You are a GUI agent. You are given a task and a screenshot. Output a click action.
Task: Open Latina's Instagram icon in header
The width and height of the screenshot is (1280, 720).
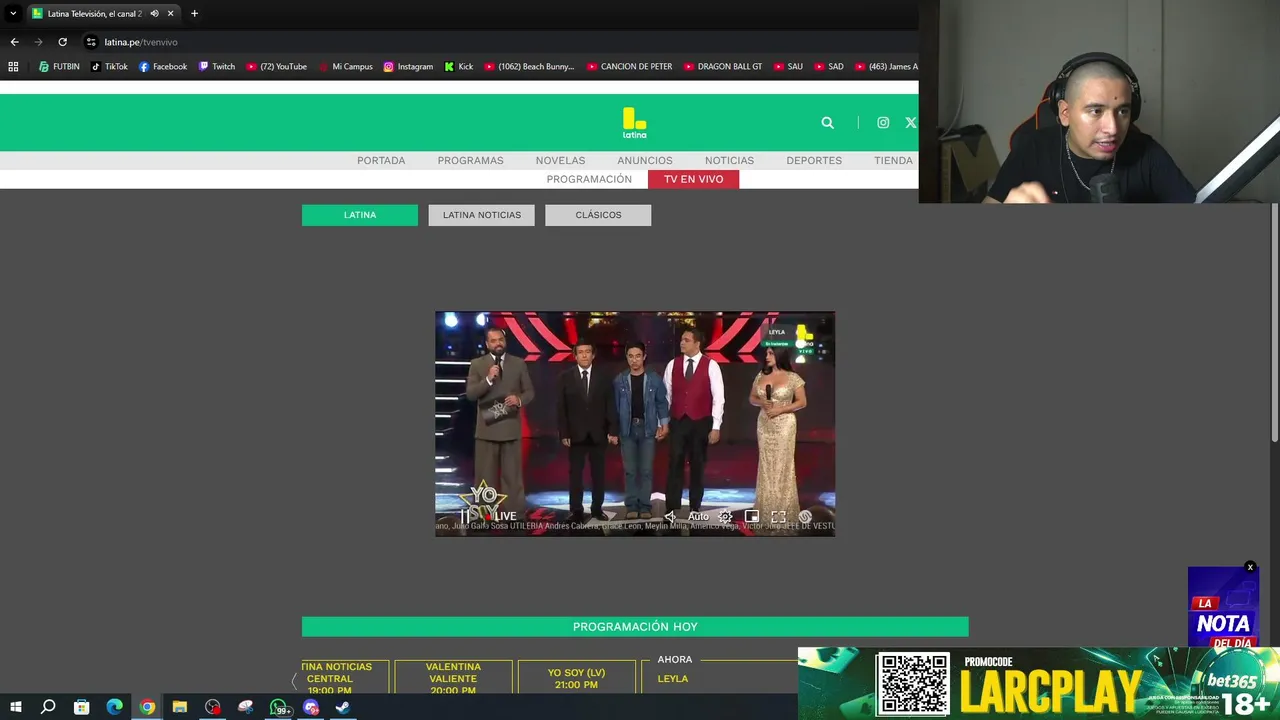[x=883, y=122]
